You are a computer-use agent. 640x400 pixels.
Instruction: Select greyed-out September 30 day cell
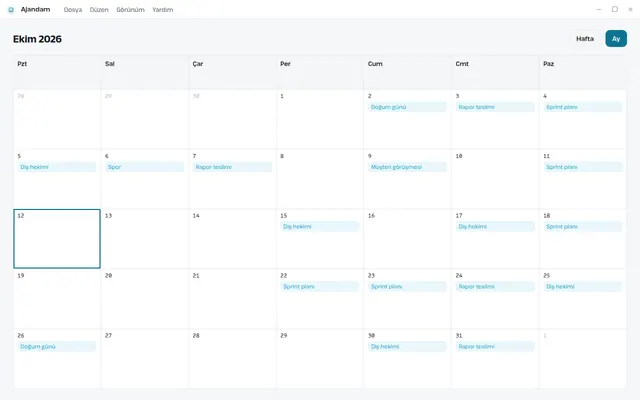(x=232, y=119)
